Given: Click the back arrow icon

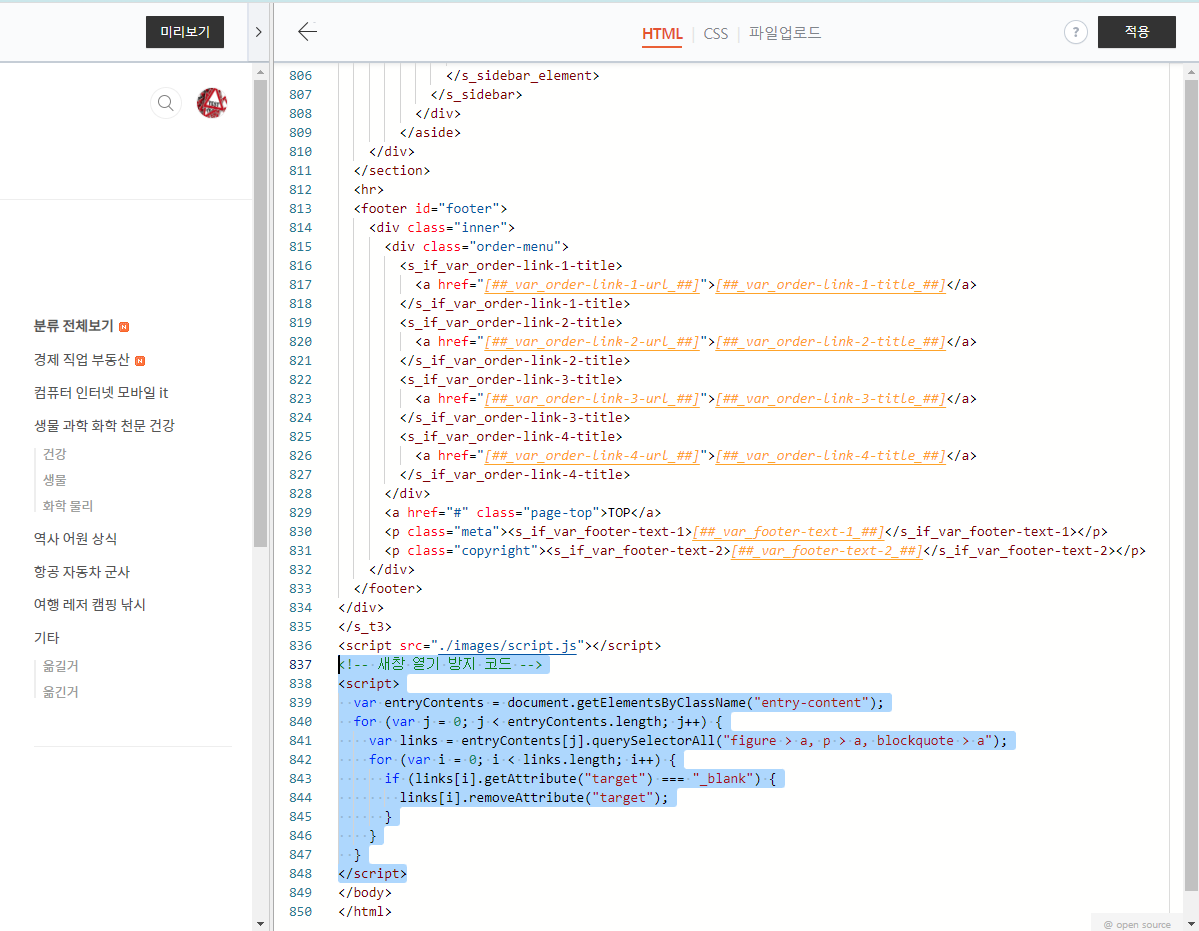Looking at the screenshot, I should pos(307,31).
